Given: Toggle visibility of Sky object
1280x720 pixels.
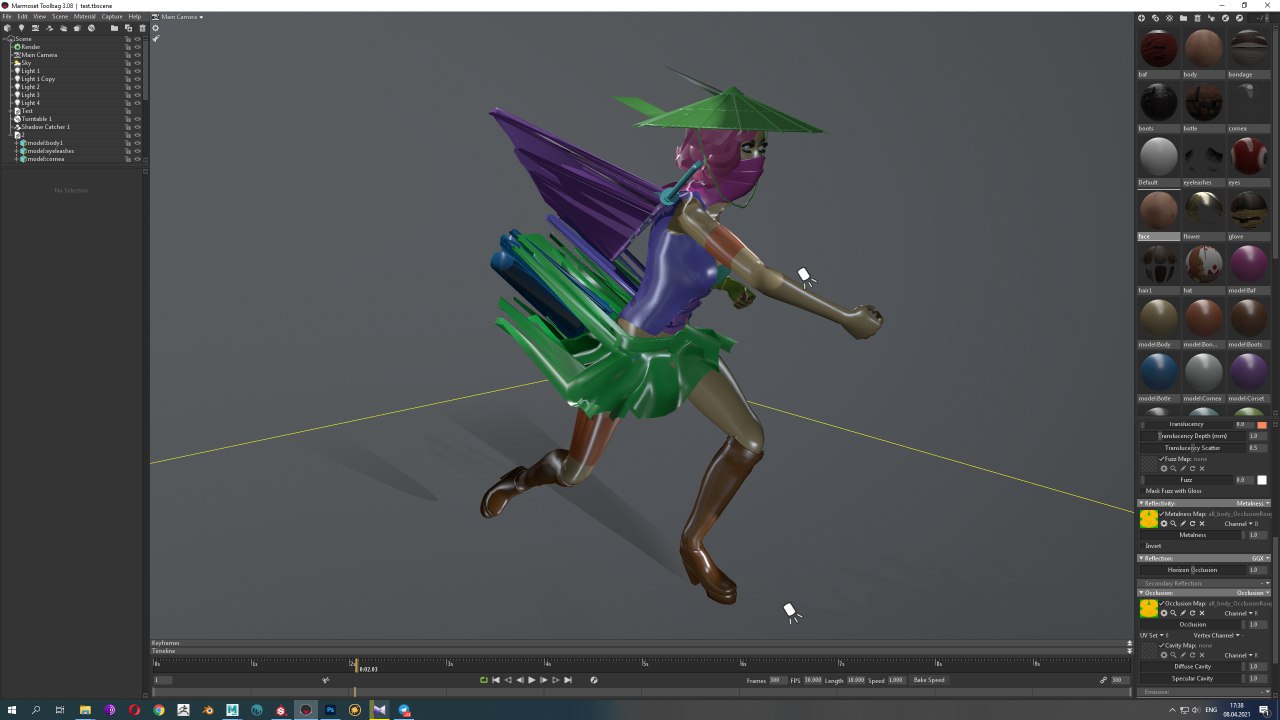Looking at the screenshot, I should (137, 63).
